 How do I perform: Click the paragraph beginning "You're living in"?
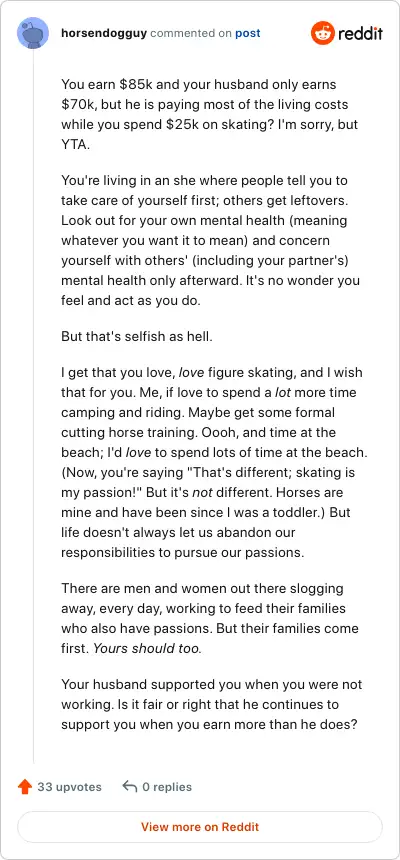point(210,240)
